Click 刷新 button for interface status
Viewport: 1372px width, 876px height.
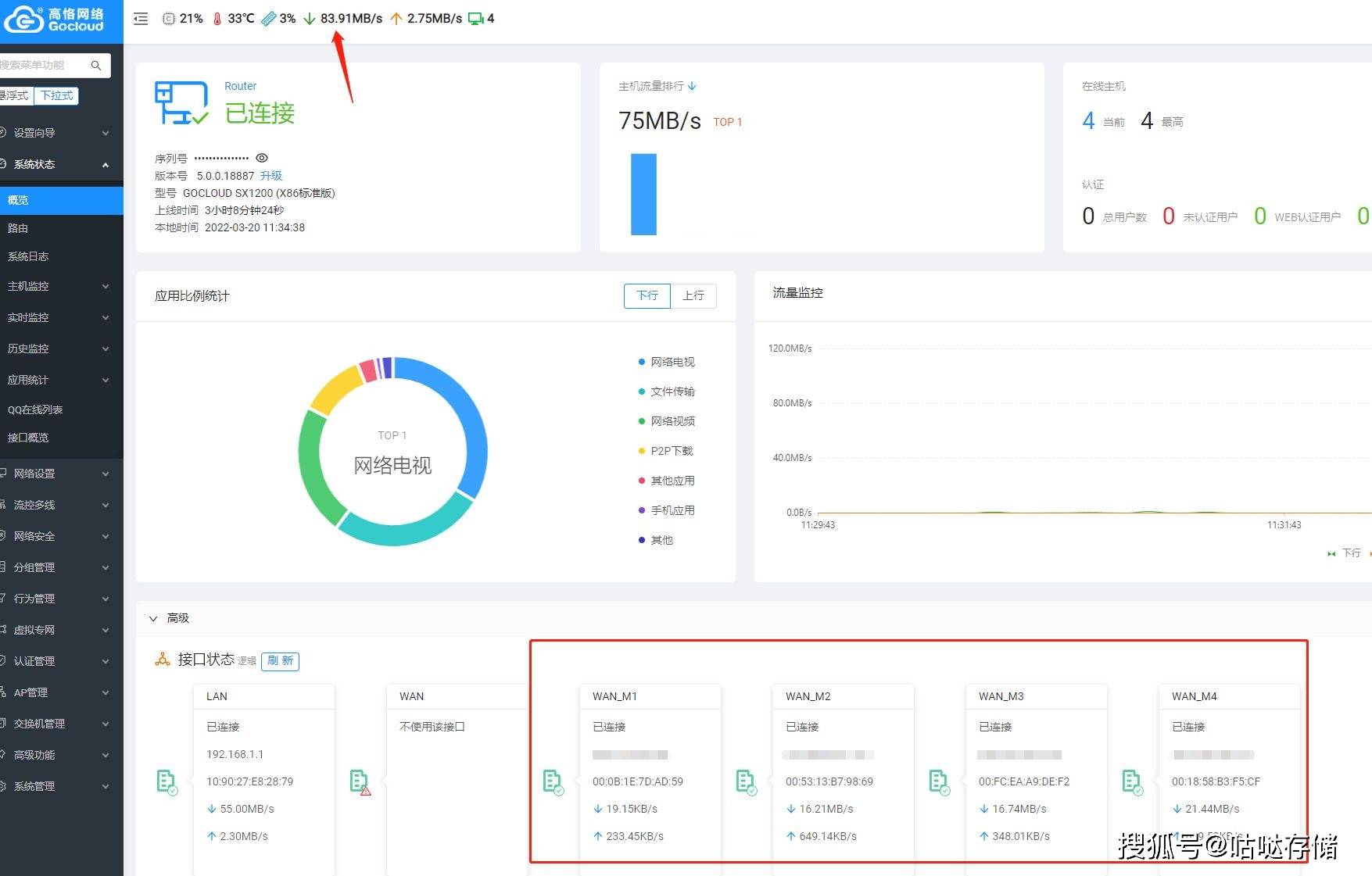point(280,661)
